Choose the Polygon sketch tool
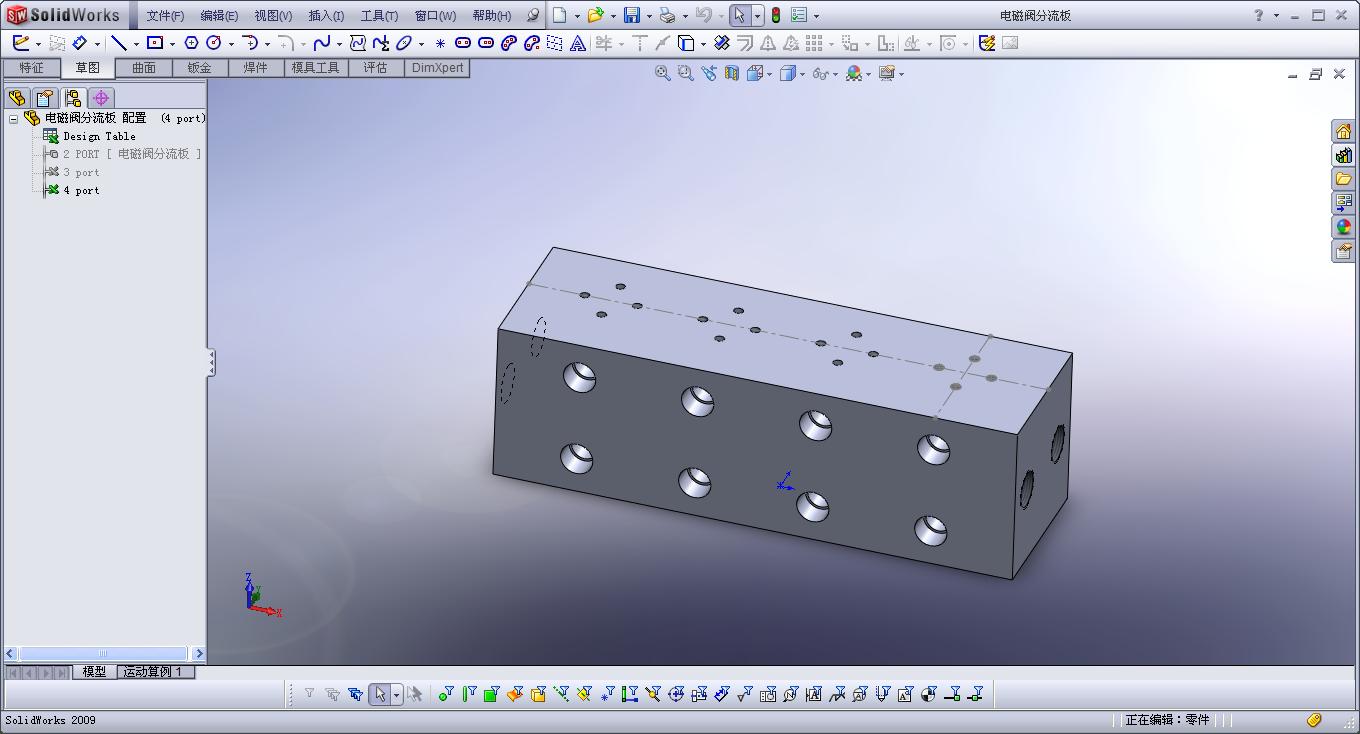1360x734 pixels. 191,43
